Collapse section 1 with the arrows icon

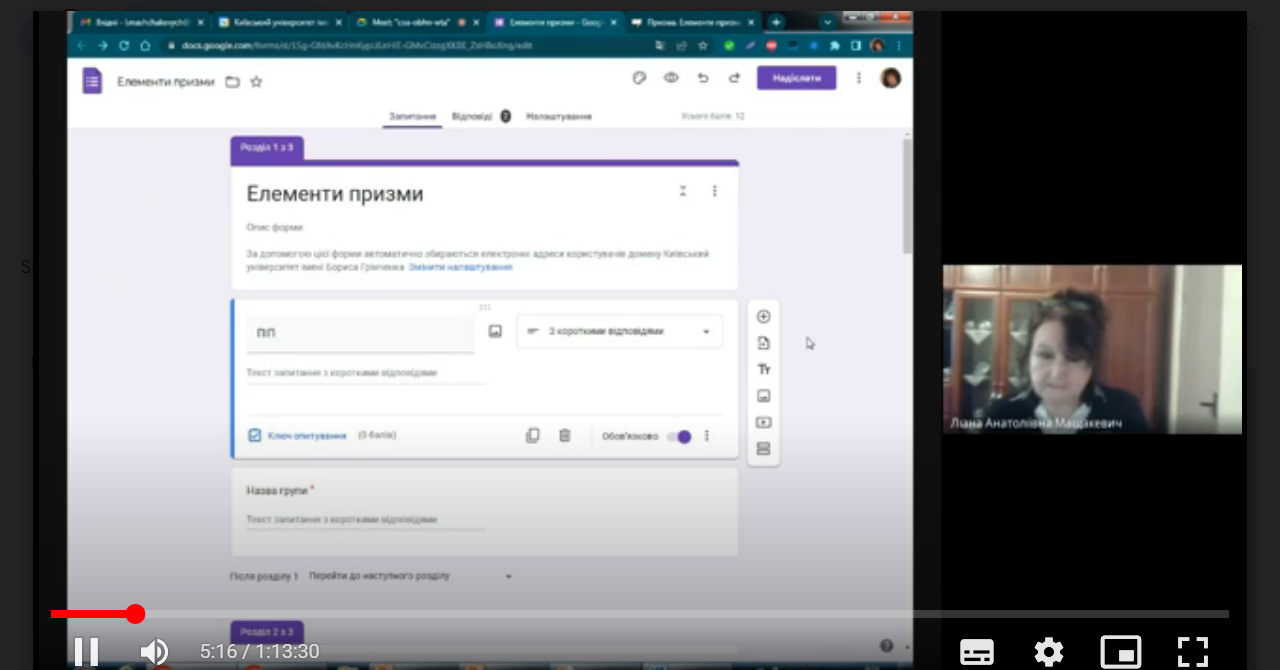click(683, 191)
